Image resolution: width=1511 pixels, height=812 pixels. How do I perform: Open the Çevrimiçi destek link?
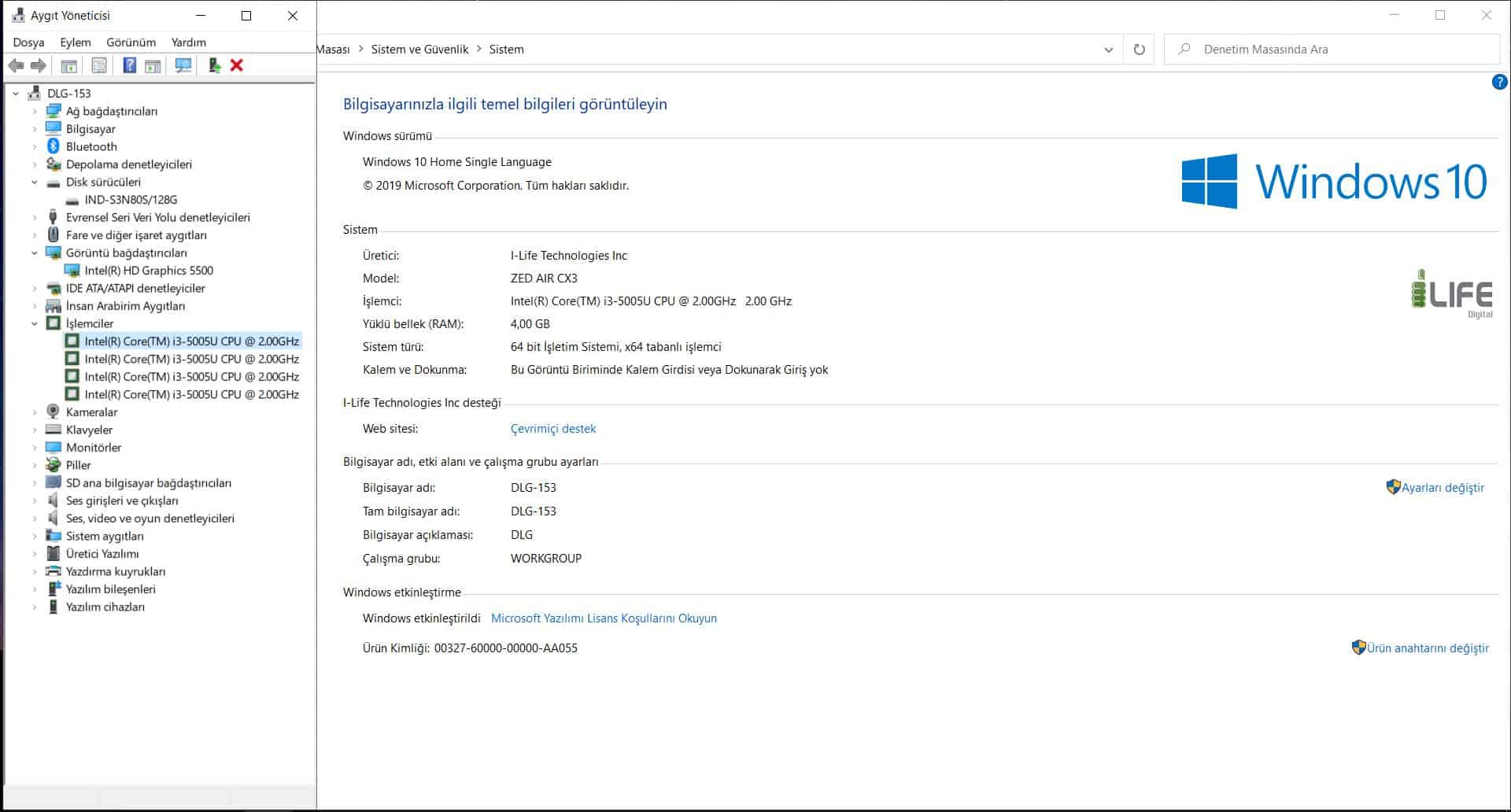tap(553, 429)
